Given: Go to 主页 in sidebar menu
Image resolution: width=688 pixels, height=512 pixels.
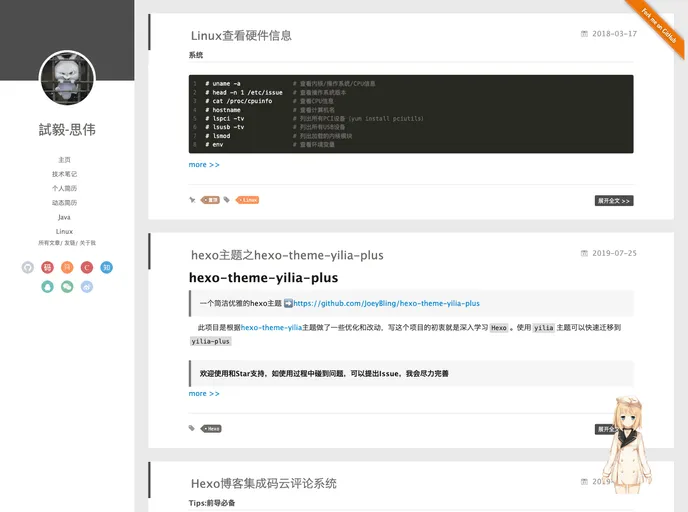Looking at the screenshot, I should [x=64, y=160].
